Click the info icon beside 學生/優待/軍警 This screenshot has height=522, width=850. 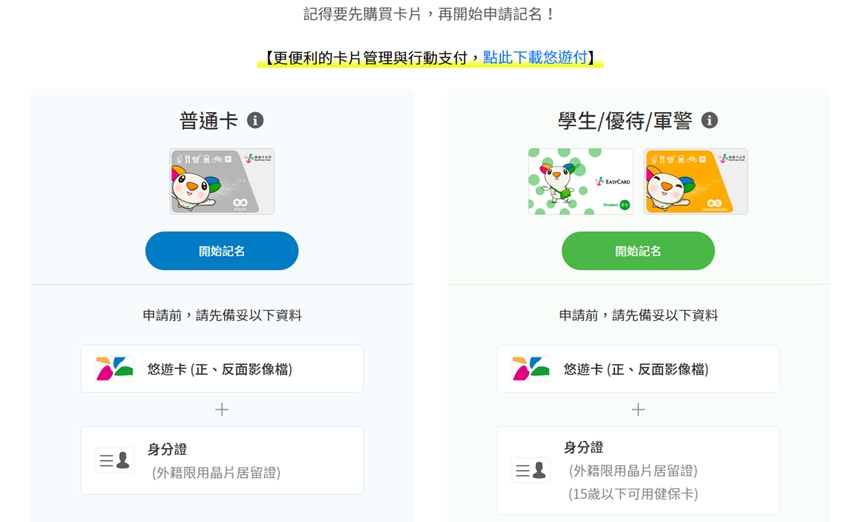point(709,120)
